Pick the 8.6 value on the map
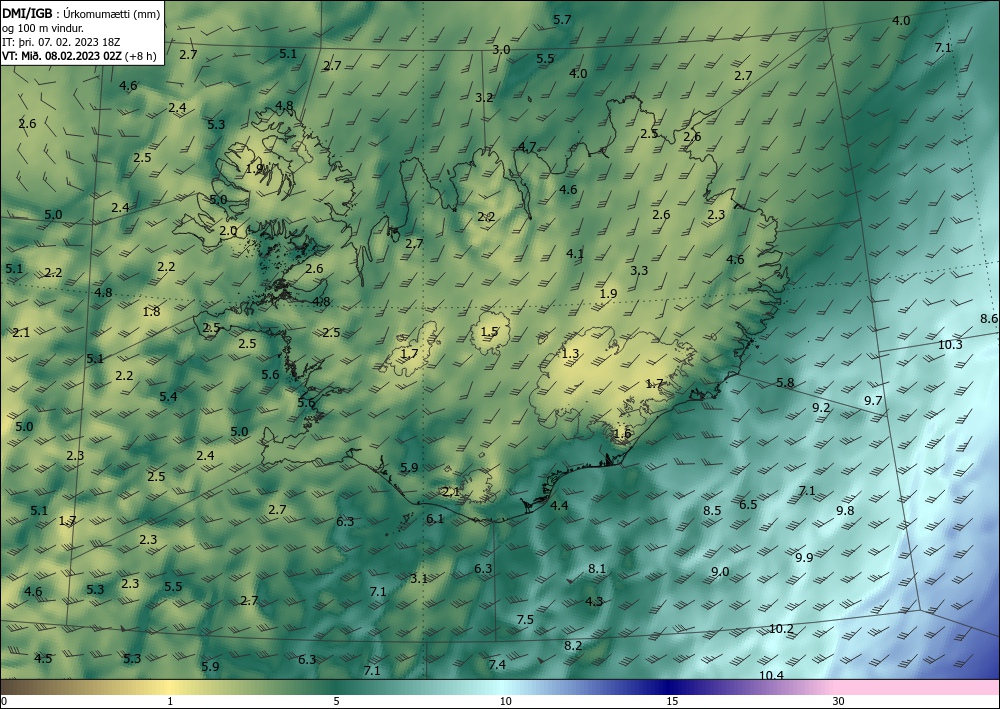 [x=989, y=319]
